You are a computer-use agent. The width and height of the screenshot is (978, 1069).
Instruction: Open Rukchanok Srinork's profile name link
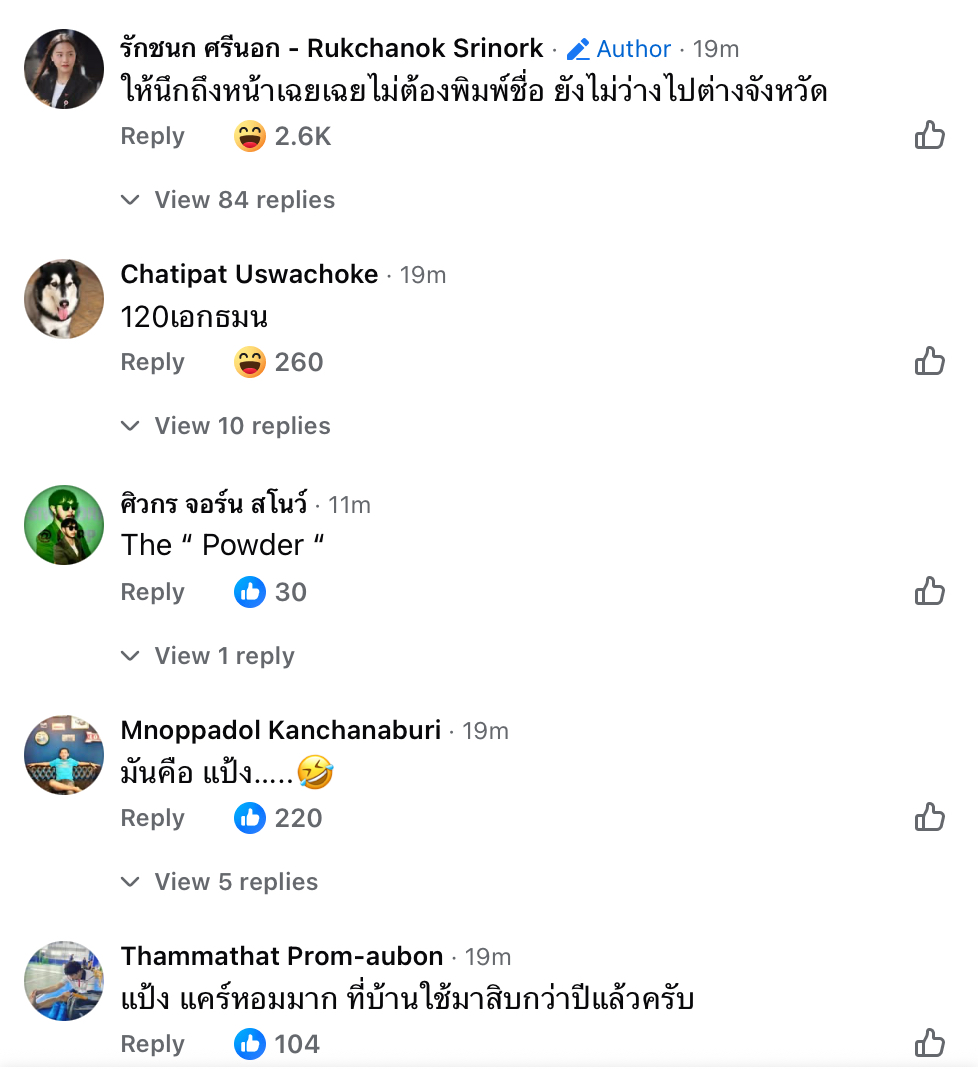(x=332, y=48)
